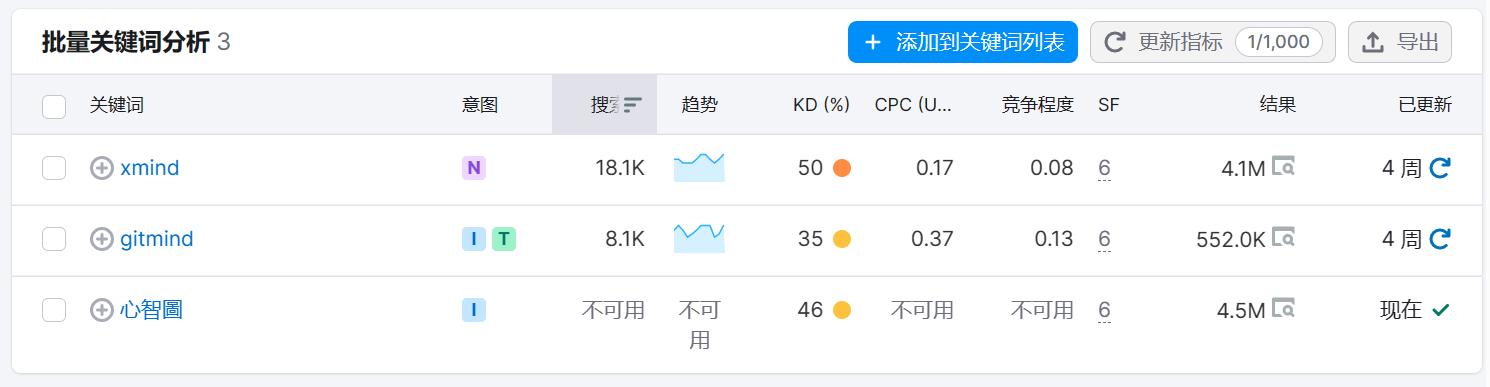The width and height of the screenshot is (1490, 387).
Task: Tick the select-all checkbox in header
Action: pyautogui.click(x=54, y=106)
